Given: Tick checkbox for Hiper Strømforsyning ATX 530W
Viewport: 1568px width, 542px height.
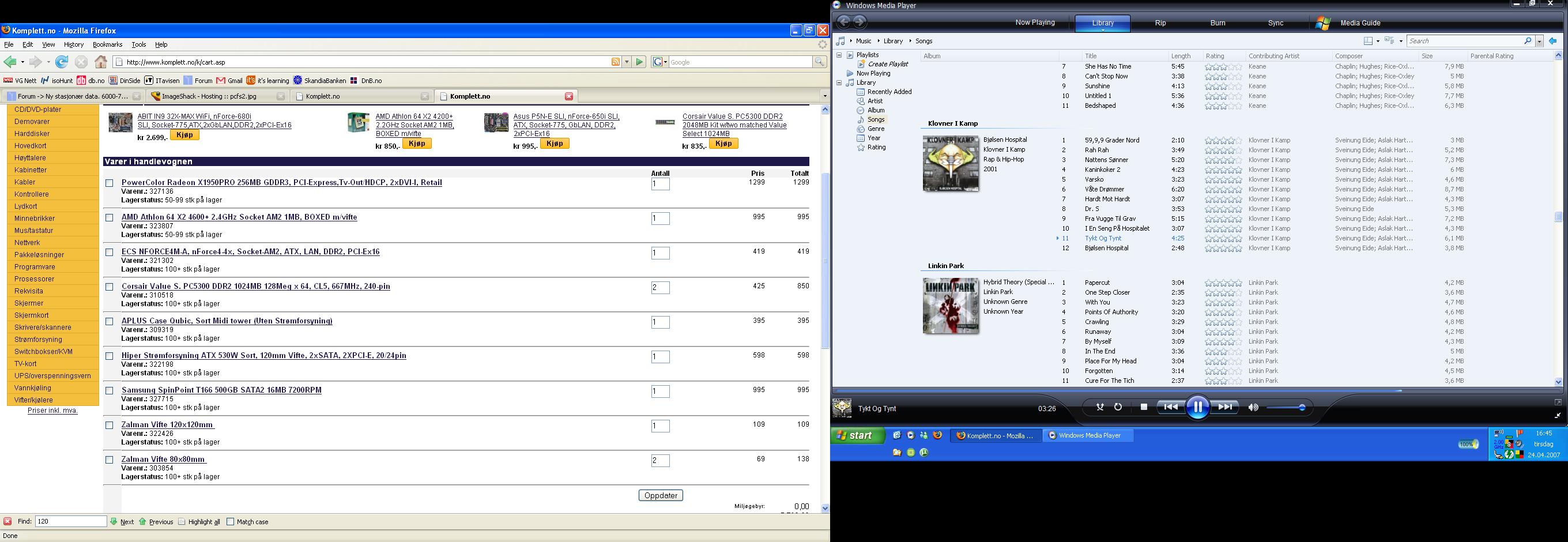Looking at the screenshot, I should point(110,356).
